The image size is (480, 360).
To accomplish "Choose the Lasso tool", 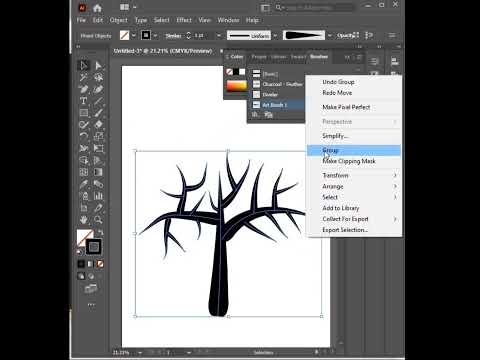I will point(98,77).
